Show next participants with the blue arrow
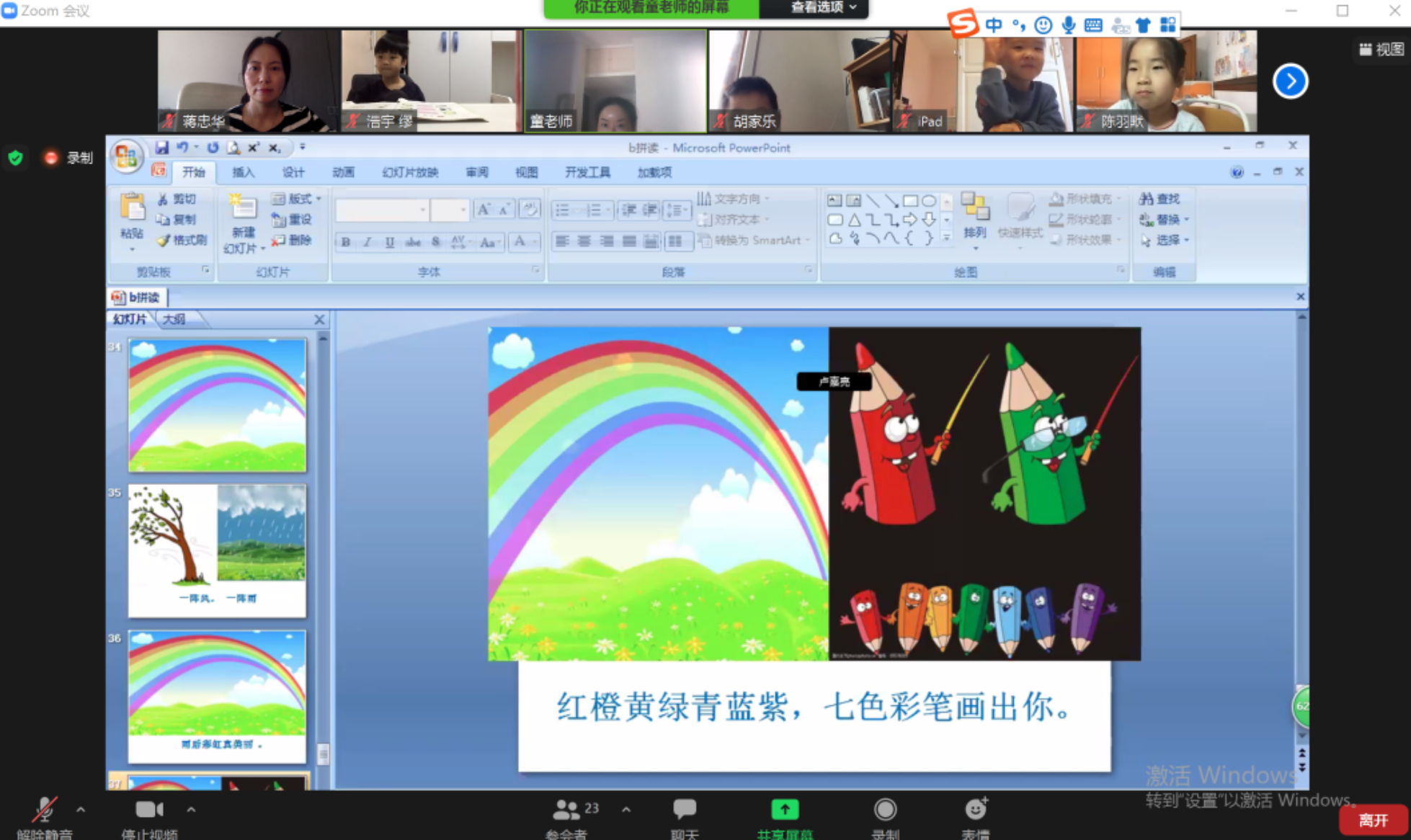Viewport: 1411px width, 840px height. 1290,81
